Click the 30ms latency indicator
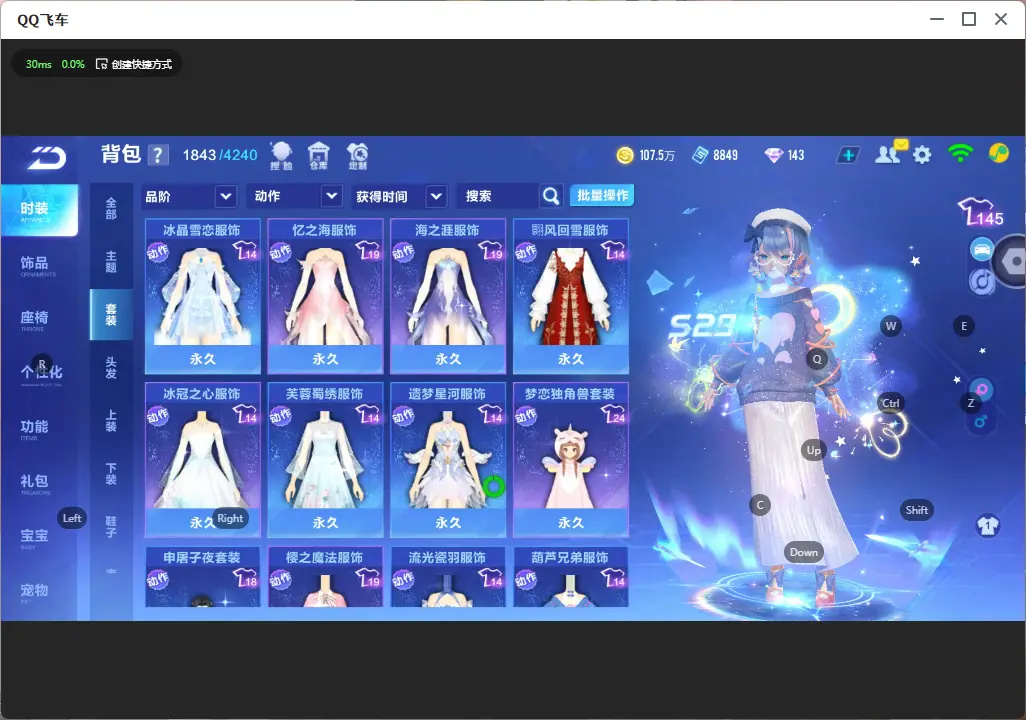 [x=39, y=64]
